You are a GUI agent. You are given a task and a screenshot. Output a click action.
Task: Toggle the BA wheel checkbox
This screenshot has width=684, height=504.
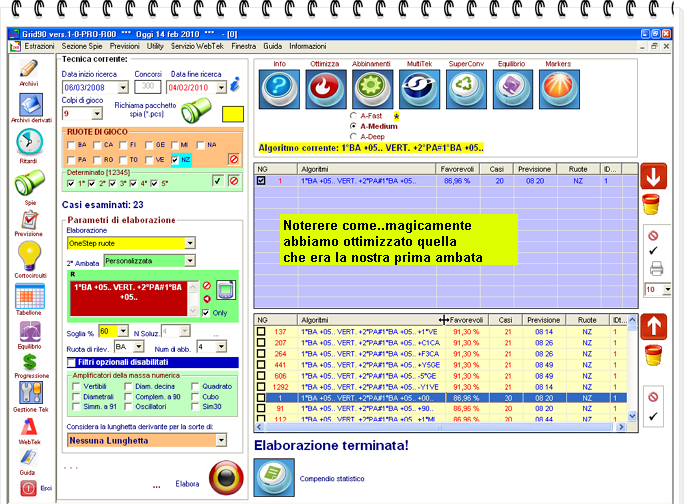pyautogui.click(x=71, y=145)
